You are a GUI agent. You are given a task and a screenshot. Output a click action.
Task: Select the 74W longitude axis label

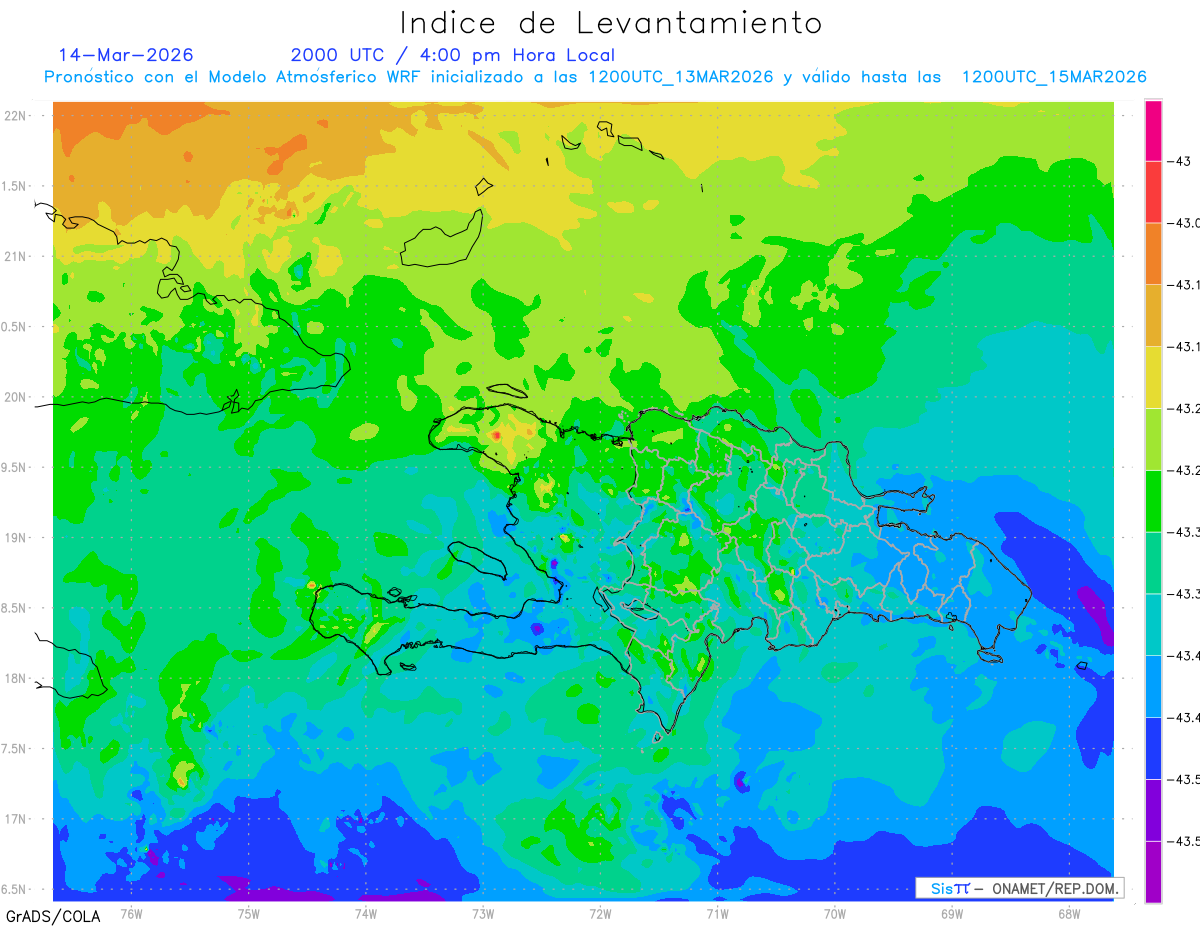(365, 913)
